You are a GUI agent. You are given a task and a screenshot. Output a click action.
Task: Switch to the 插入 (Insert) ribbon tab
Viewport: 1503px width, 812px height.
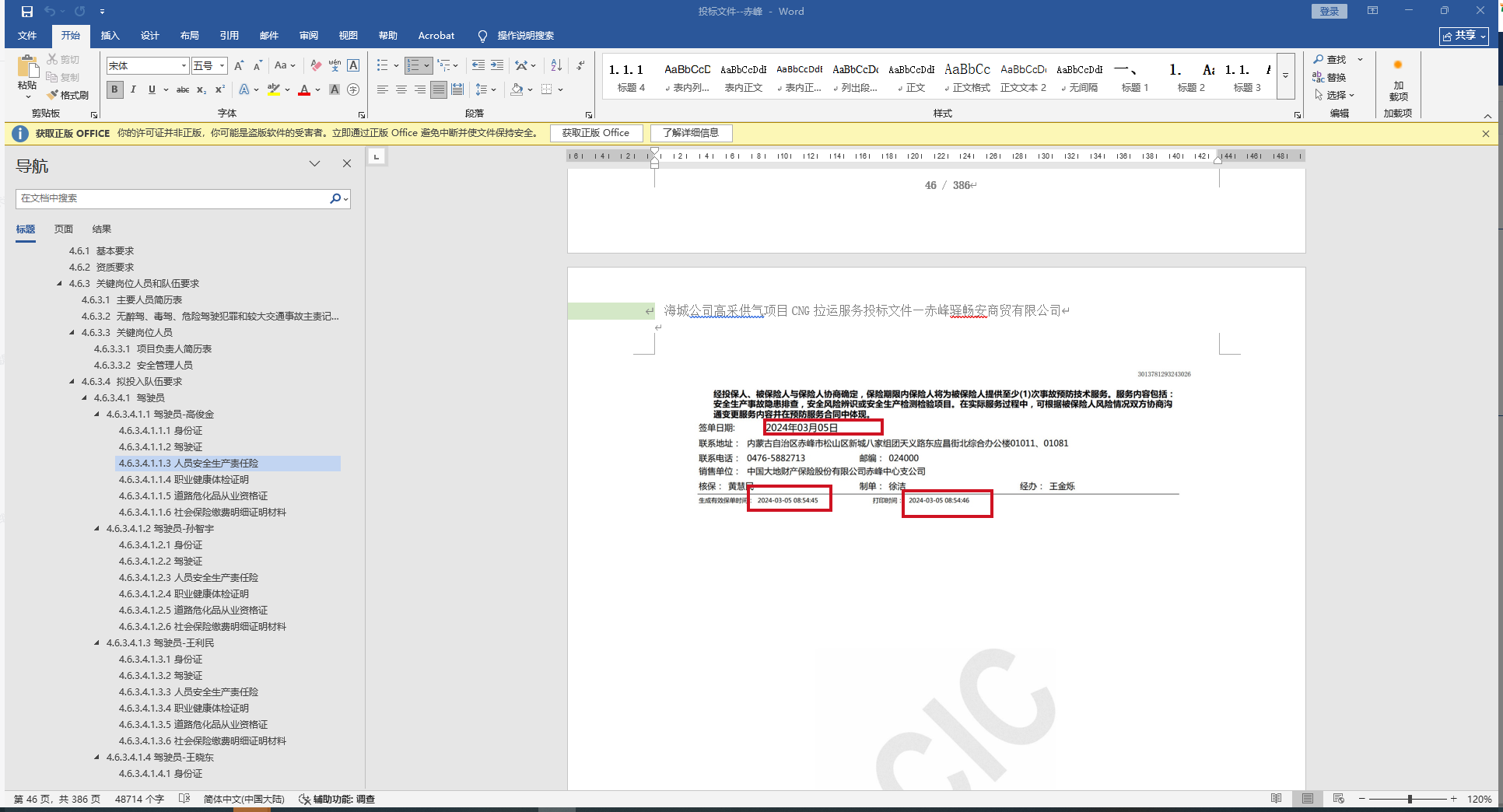point(110,36)
